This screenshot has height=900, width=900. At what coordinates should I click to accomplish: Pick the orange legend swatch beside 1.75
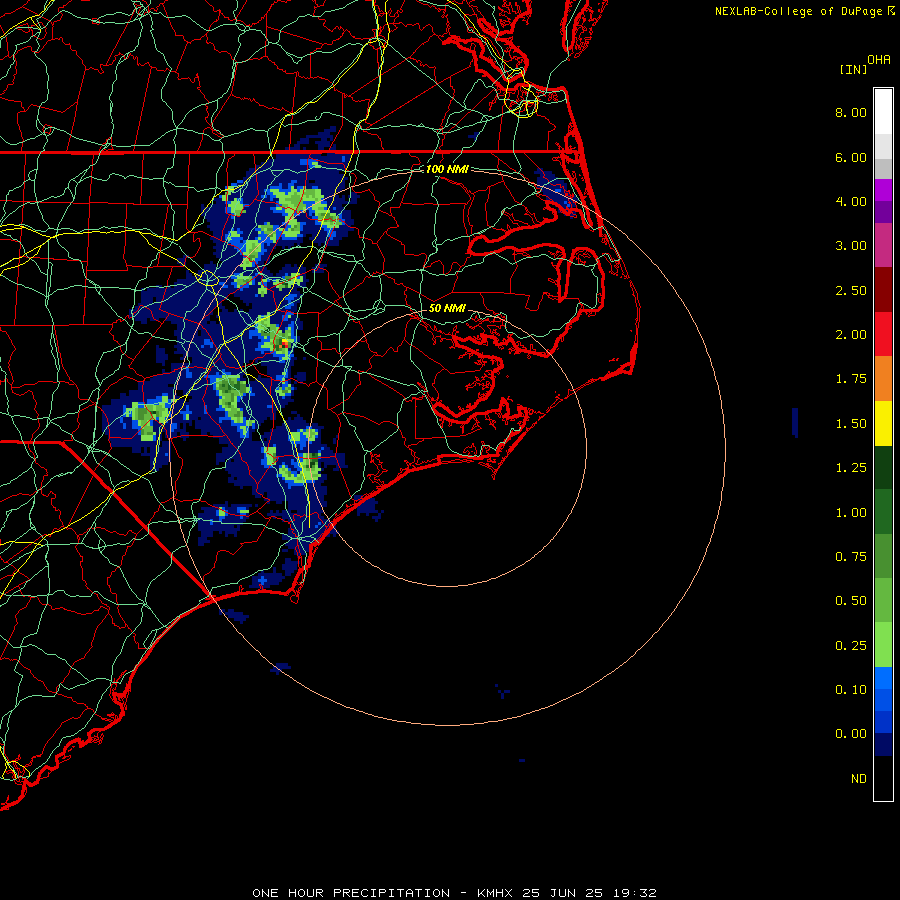coord(883,378)
